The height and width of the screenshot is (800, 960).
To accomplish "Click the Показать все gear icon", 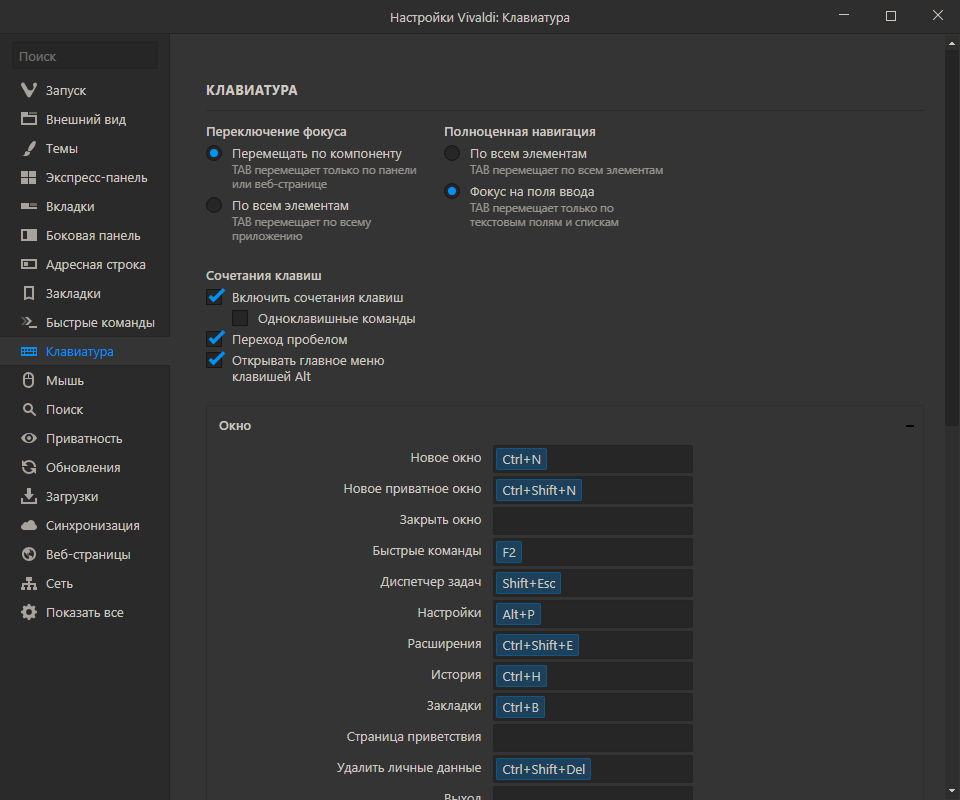I will pos(29,613).
